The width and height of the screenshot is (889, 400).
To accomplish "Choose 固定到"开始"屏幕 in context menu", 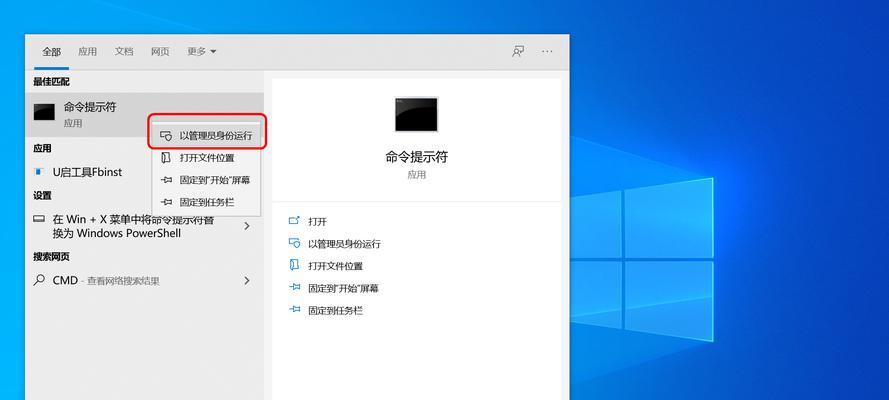I will pos(207,180).
